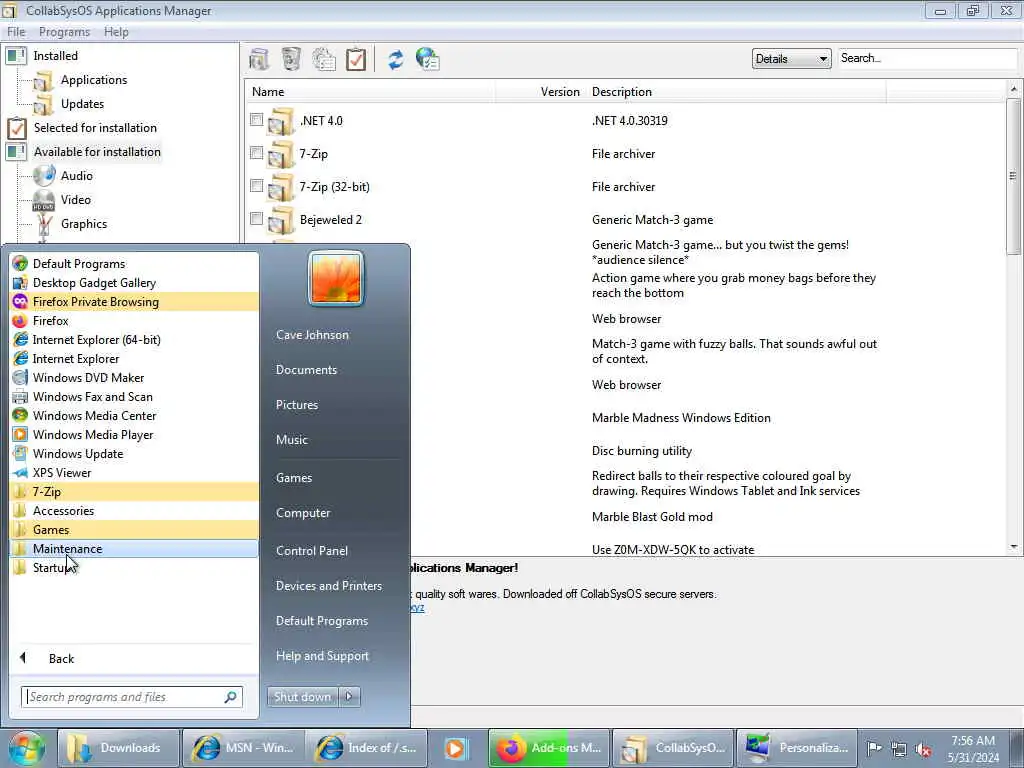
Task: Click the Action Center flag tray icon
Action: 874,748
